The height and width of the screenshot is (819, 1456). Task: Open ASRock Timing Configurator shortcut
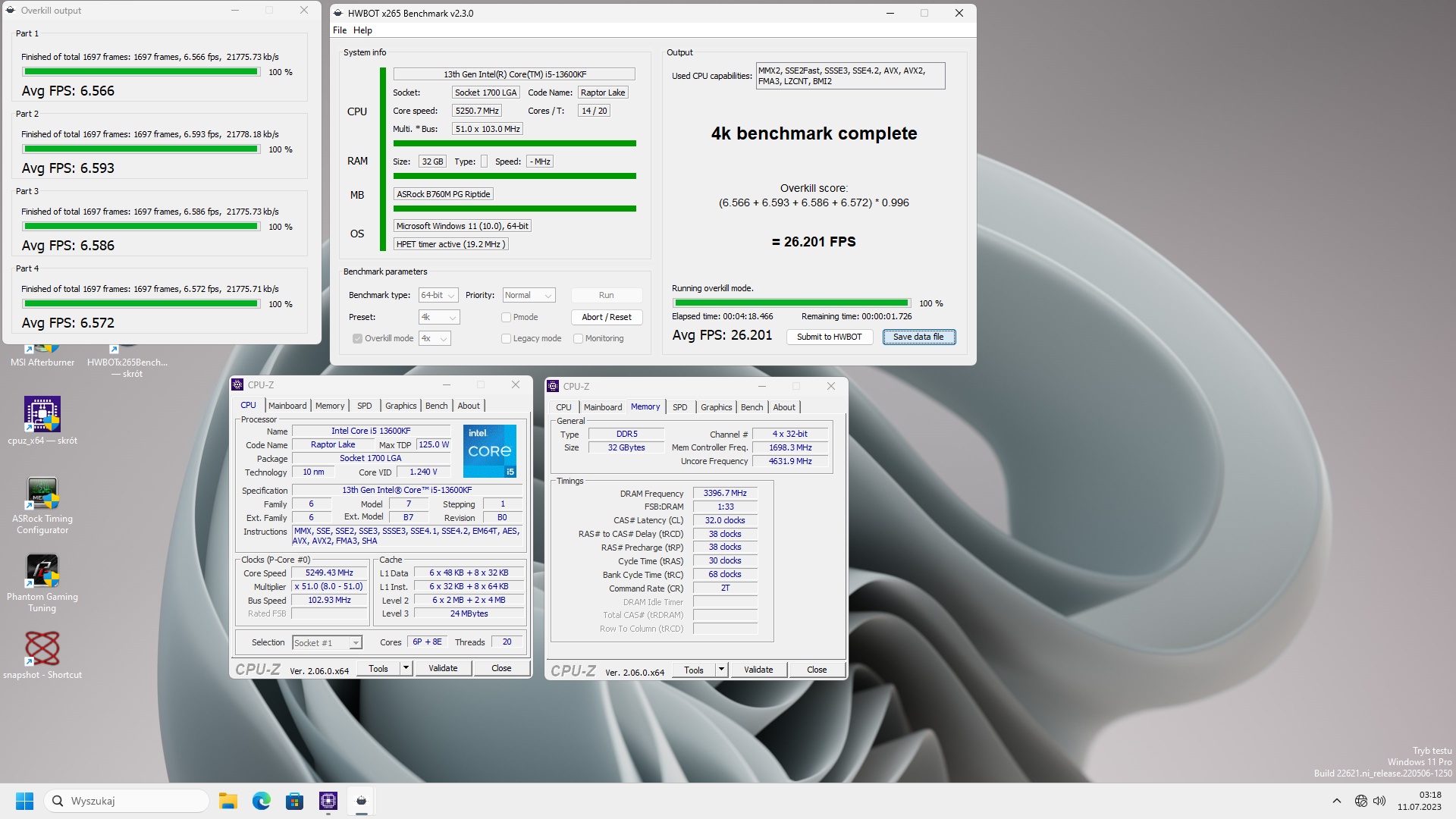[42, 505]
